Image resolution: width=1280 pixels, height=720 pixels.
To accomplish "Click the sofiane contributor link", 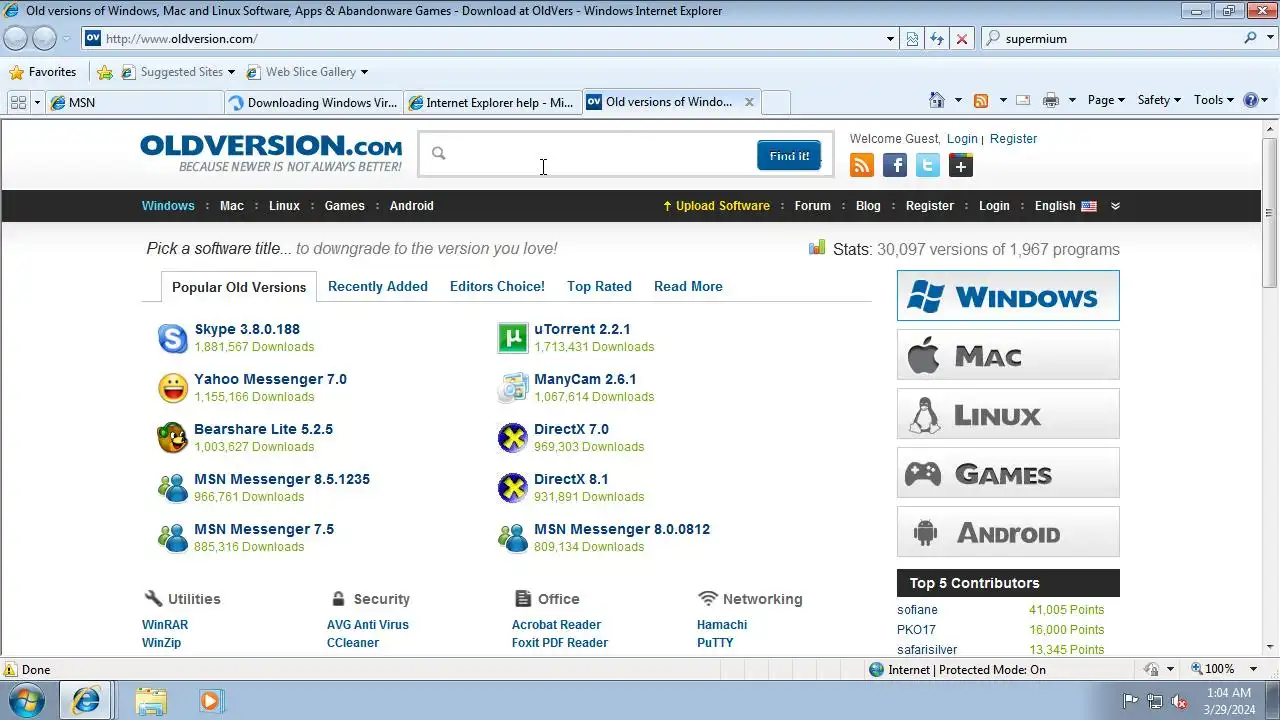I will click(917, 610).
